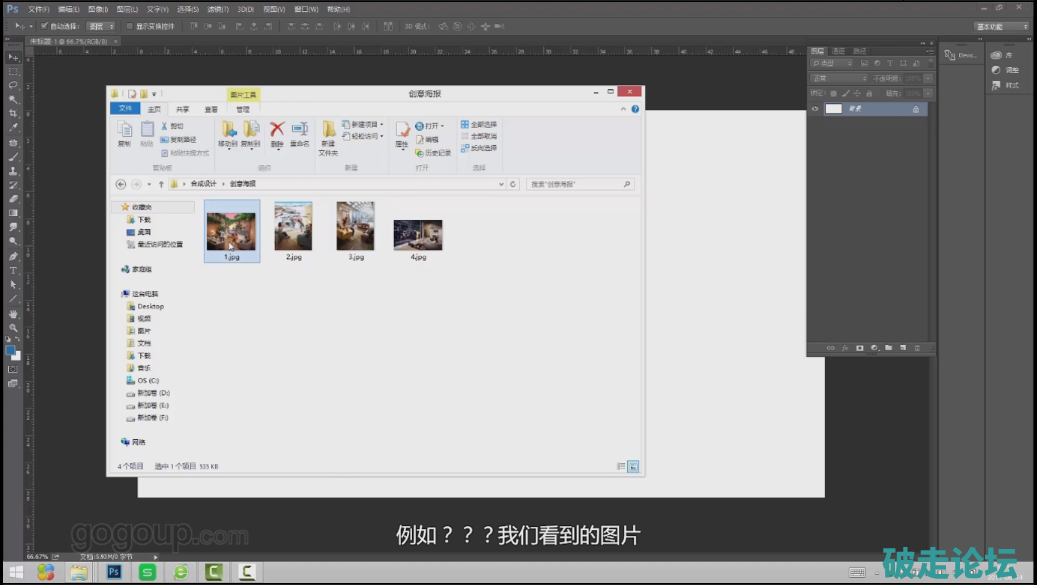Select the Zoom tool
Screen dimensions: 1037x585
click(x=14, y=327)
